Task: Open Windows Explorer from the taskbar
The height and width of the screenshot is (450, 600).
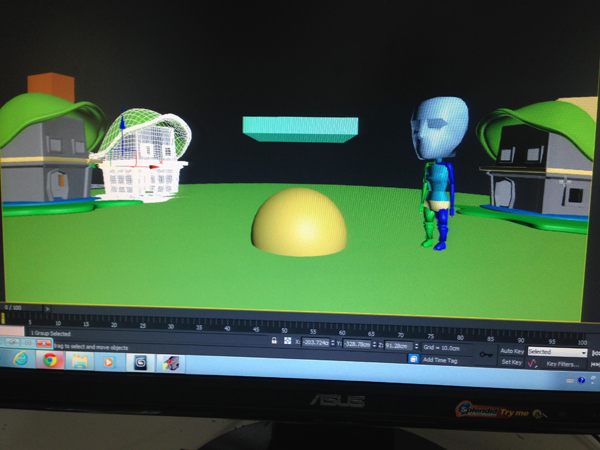Action: [x=79, y=361]
